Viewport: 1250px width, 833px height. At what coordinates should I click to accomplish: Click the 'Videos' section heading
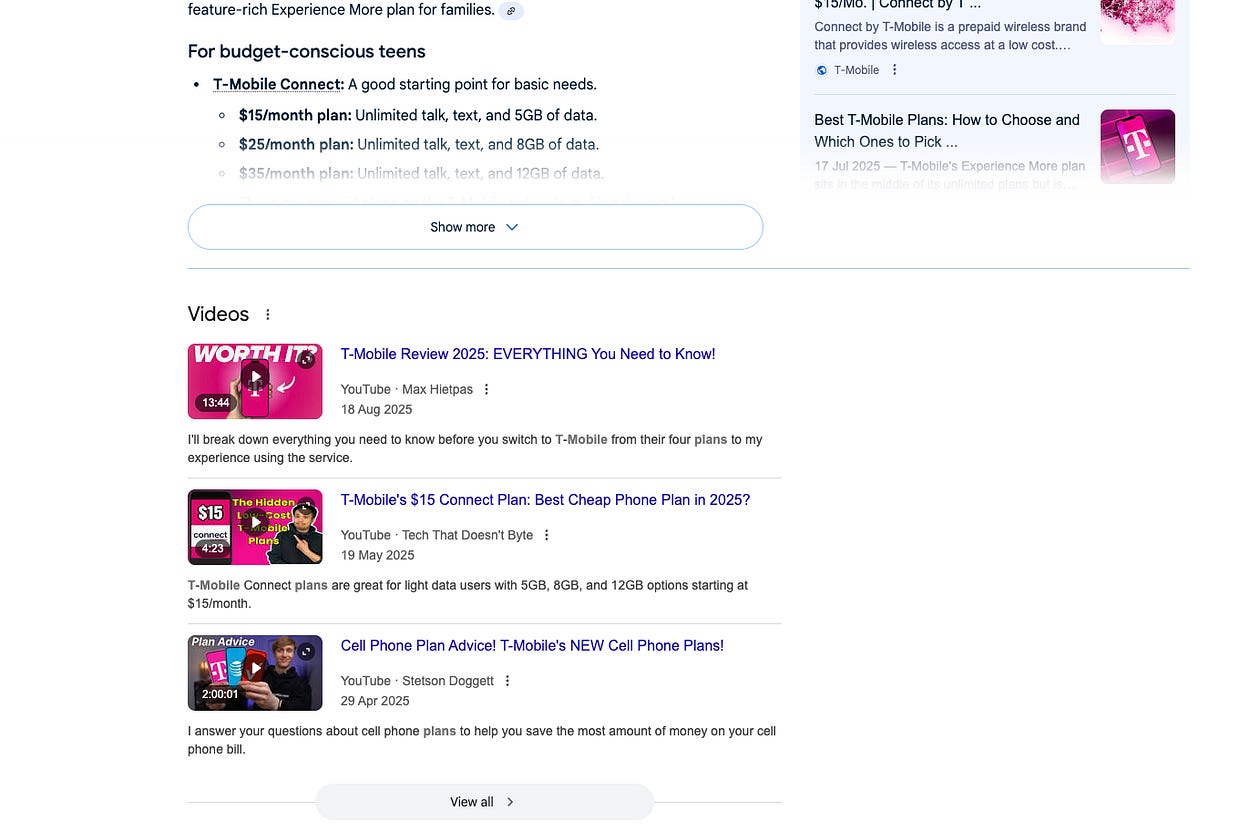click(x=218, y=314)
